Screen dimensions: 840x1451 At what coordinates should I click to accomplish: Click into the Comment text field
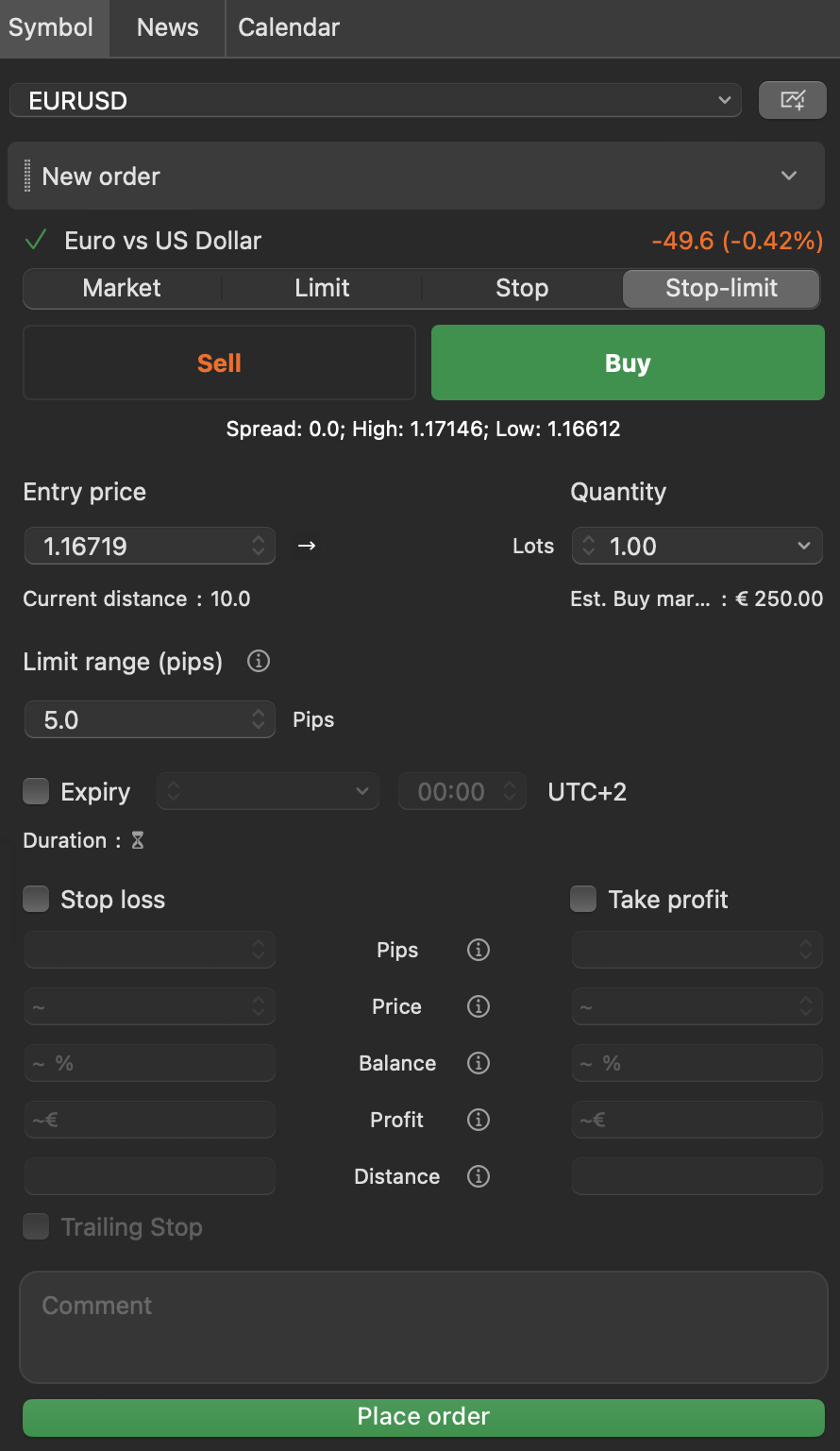click(x=423, y=1326)
